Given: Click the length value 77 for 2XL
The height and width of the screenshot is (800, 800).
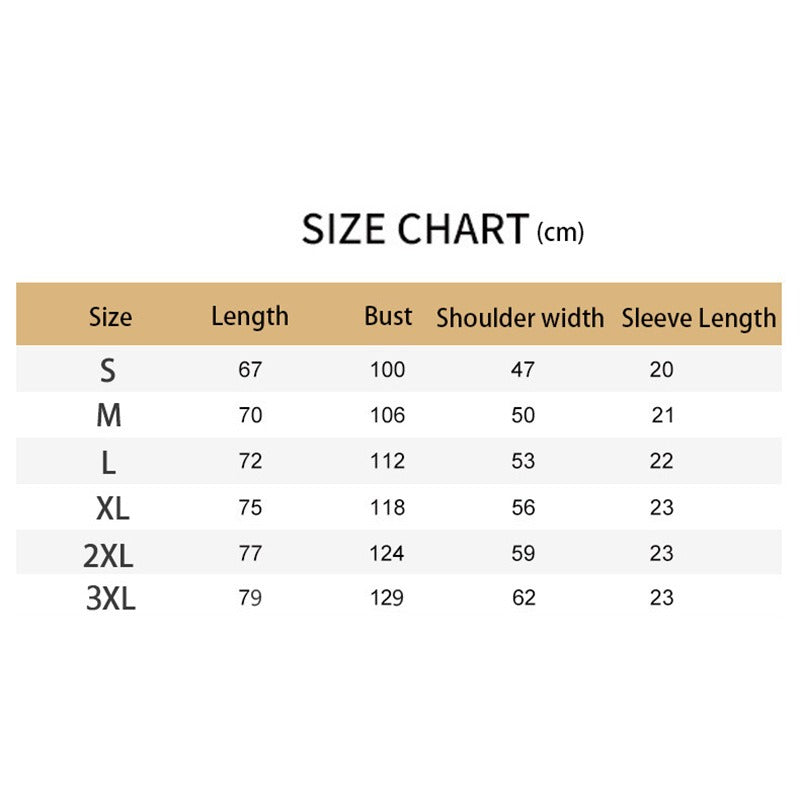Looking at the screenshot, I should [250, 553].
